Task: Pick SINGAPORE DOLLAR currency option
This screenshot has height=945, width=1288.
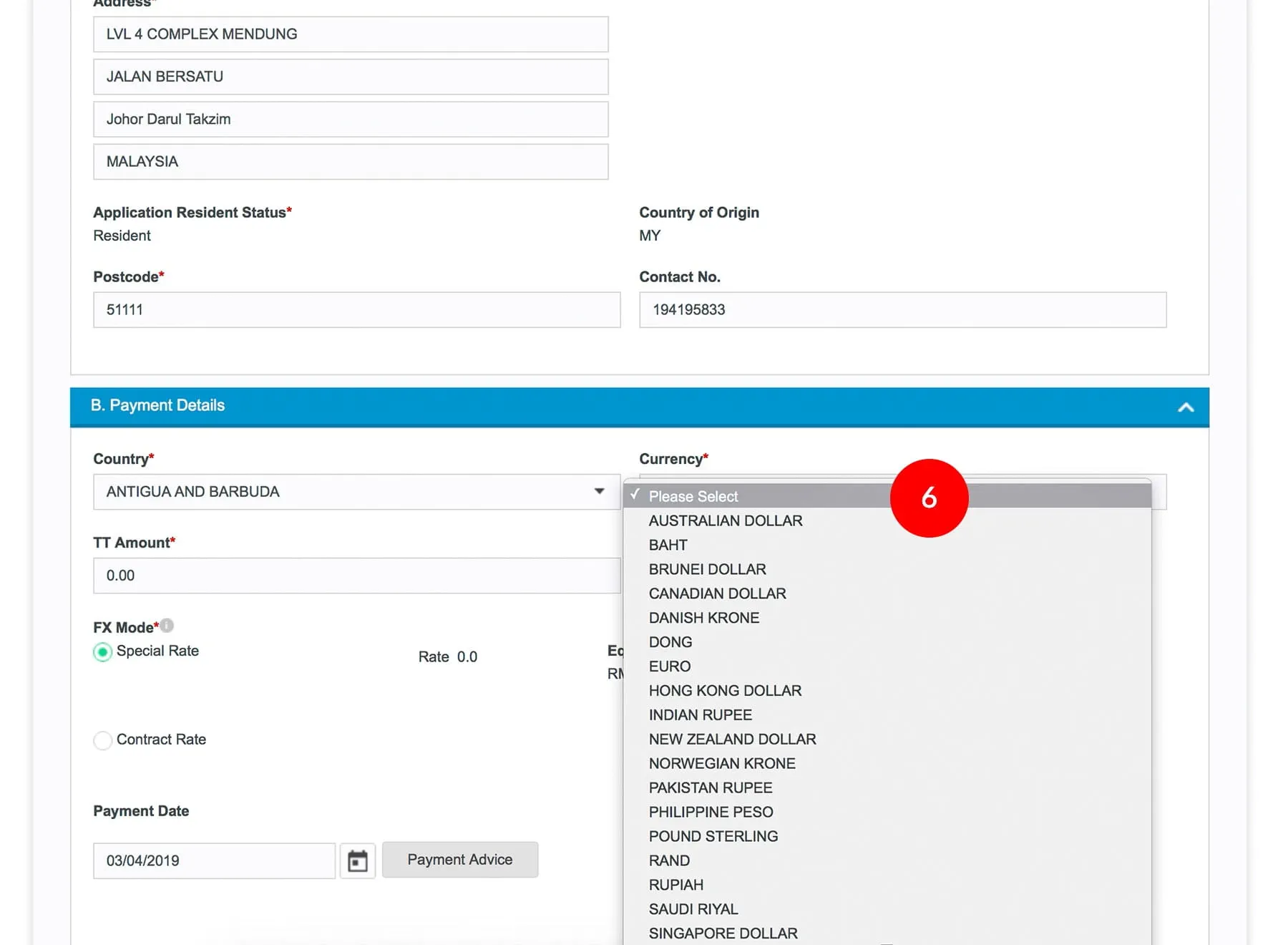Action: coord(723,934)
